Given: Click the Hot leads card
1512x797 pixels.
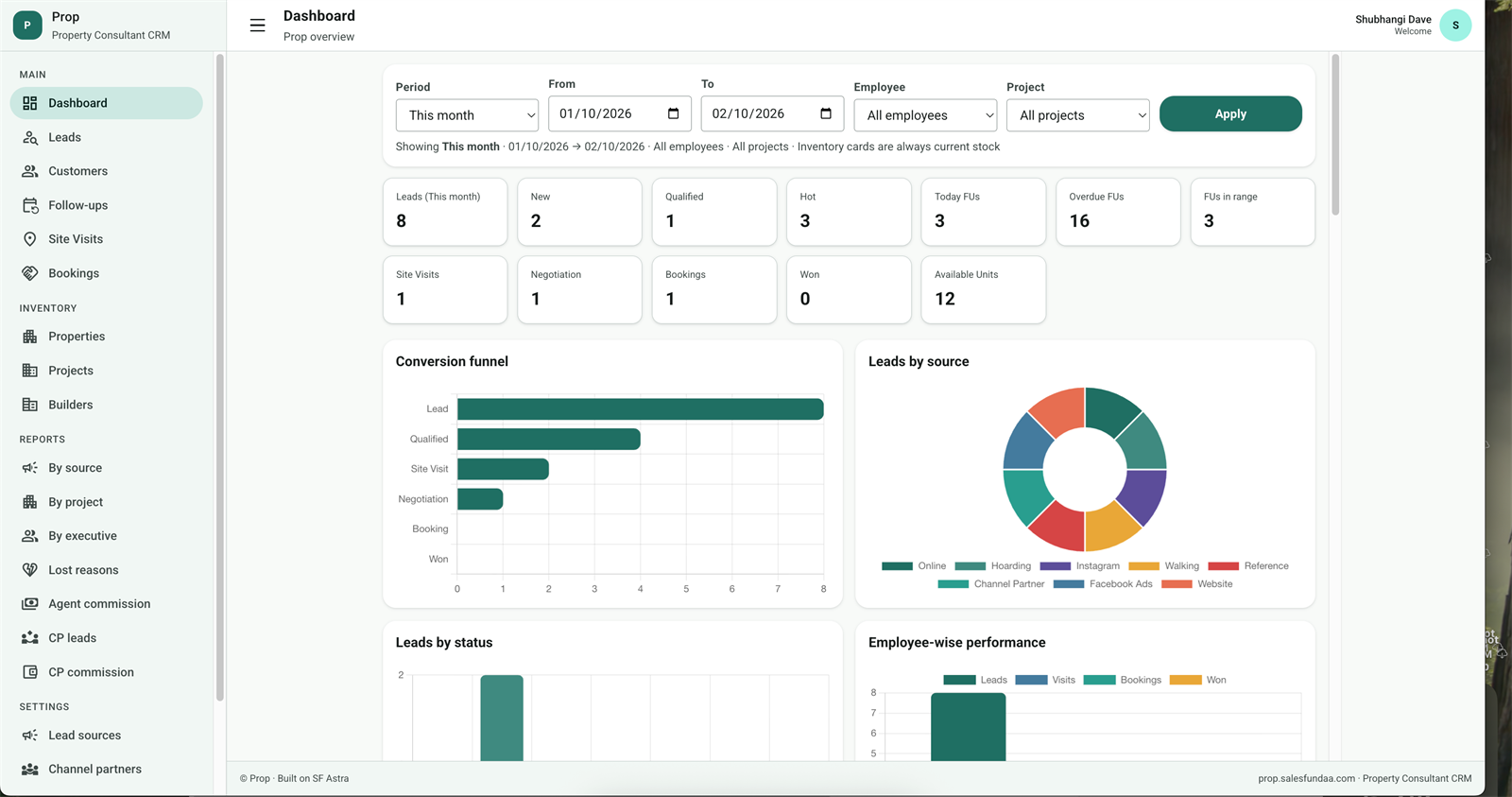Looking at the screenshot, I should 849,212.
